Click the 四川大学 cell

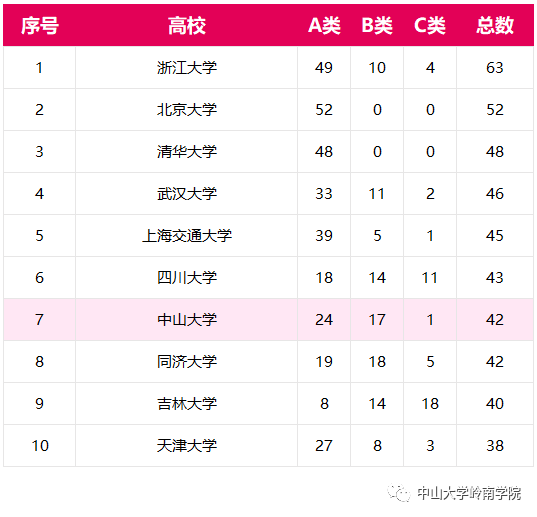(187, 278)
